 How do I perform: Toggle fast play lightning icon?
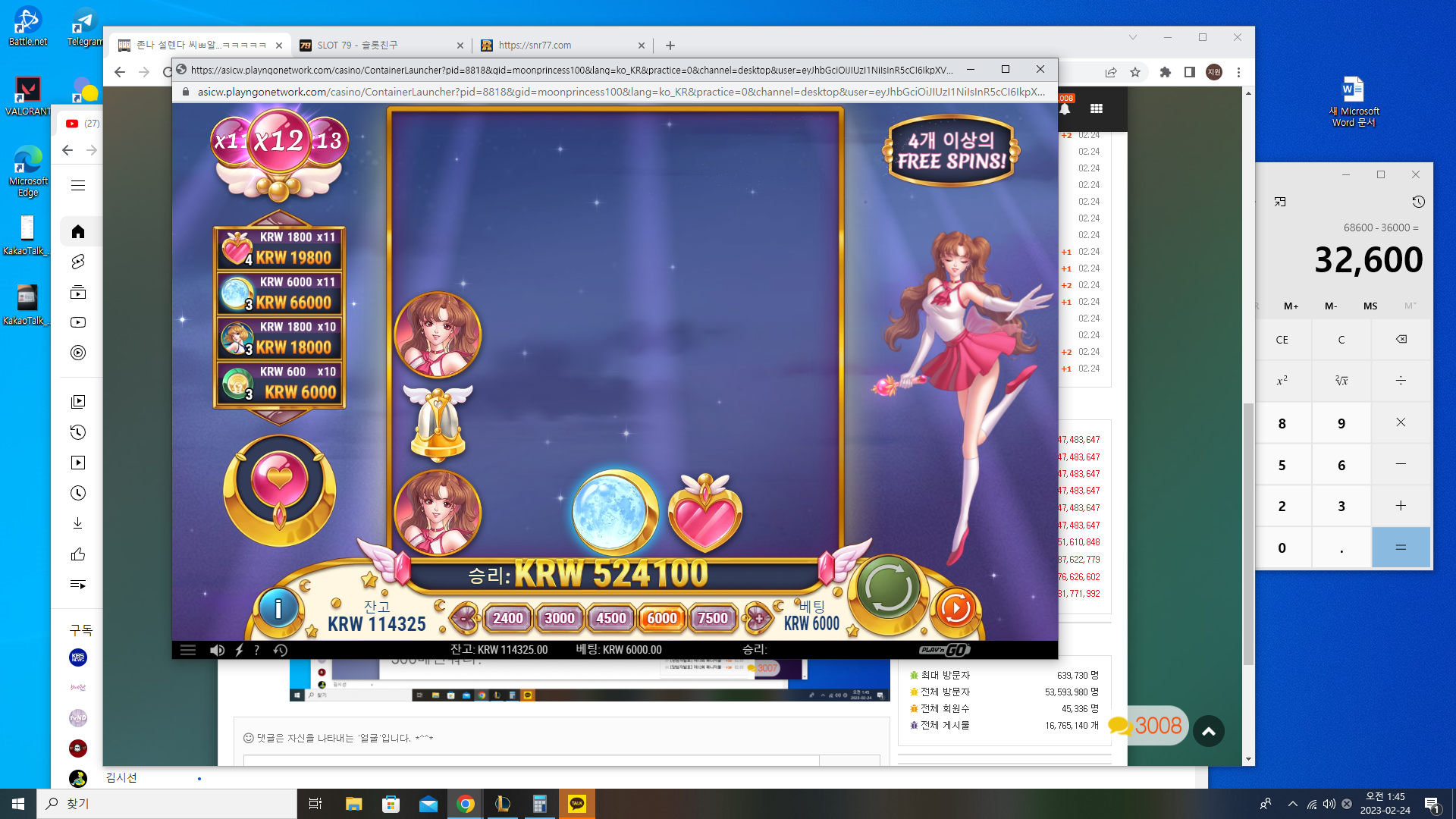[x=239, y=650]
